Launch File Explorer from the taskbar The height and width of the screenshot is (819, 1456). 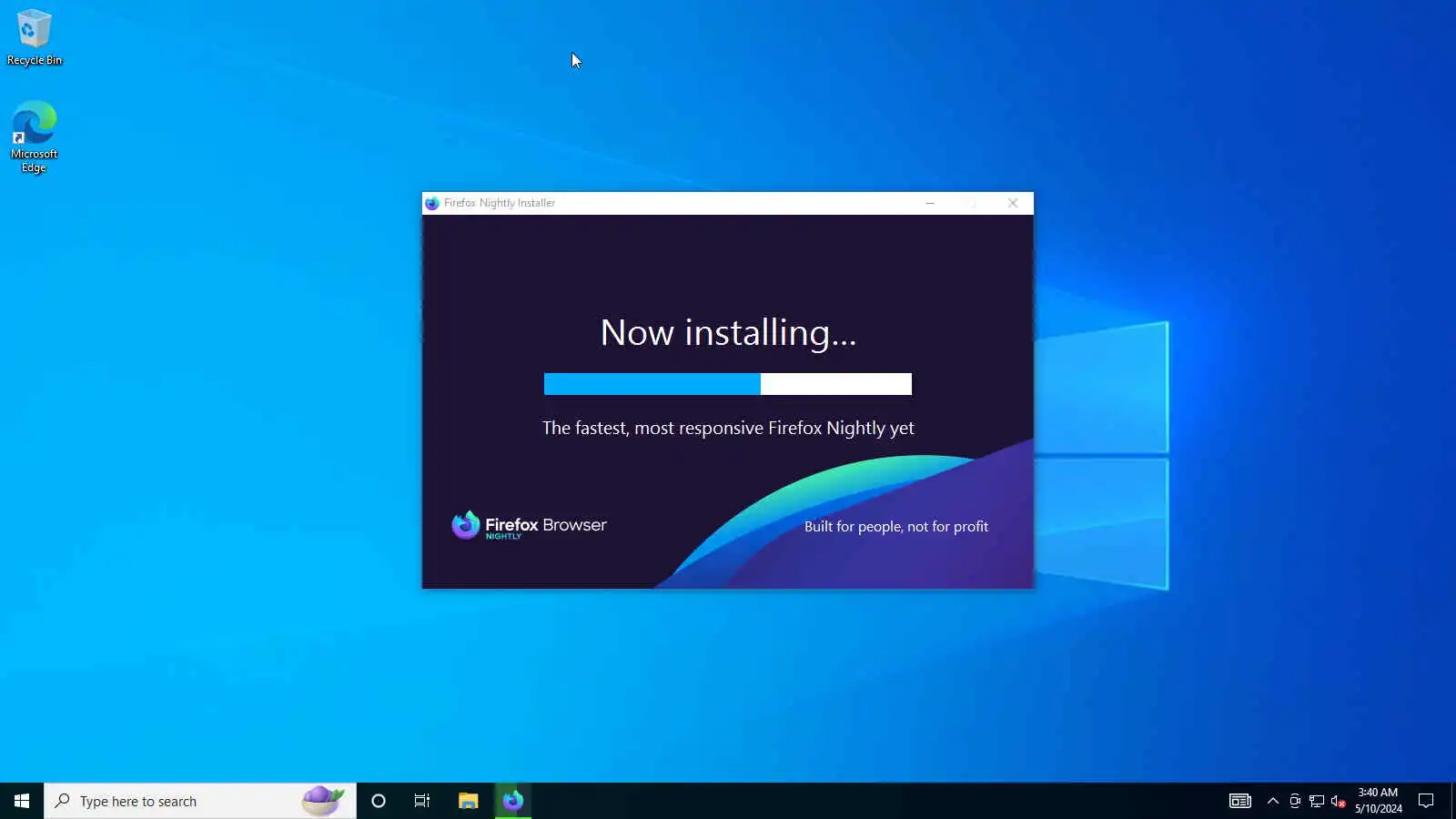point(468,801)
